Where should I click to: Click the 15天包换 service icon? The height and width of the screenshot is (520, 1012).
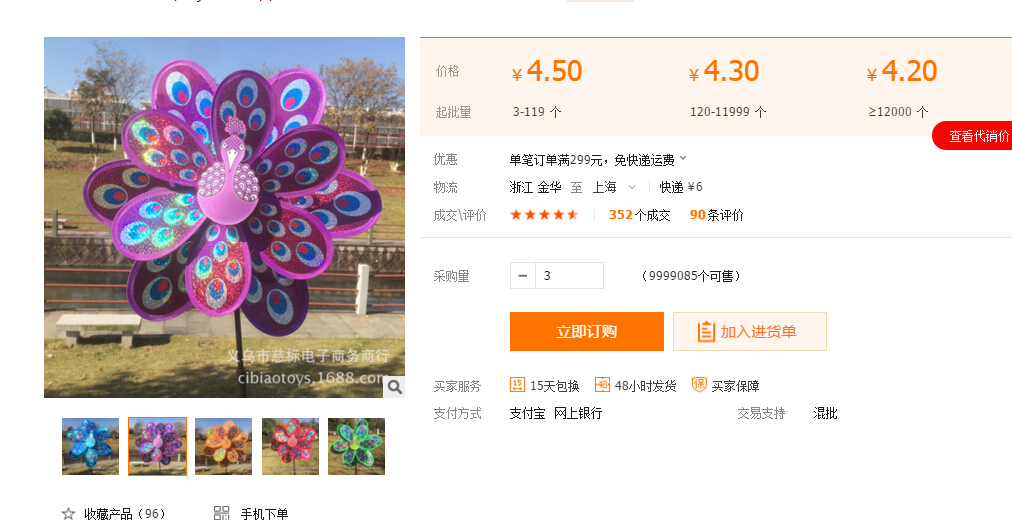(518, 385)
